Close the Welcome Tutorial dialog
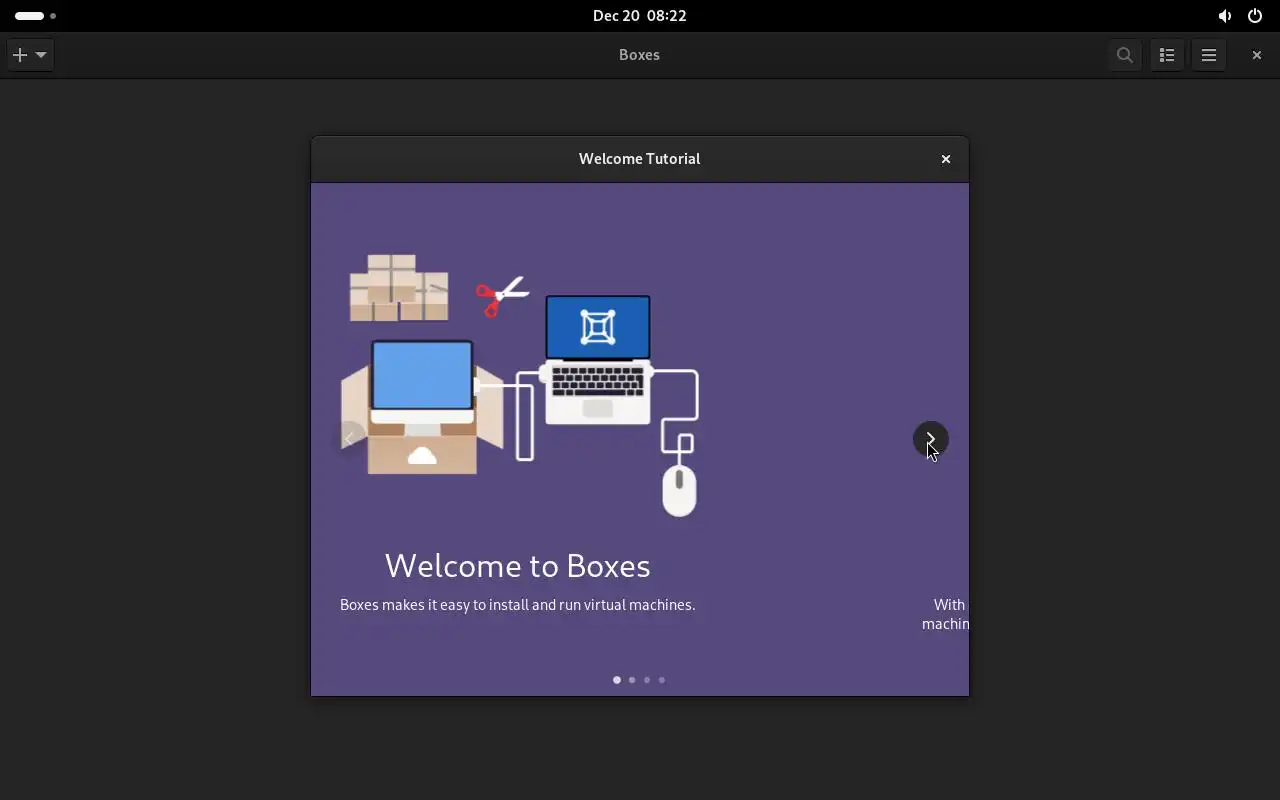Image resolution: width=1280 pixels, height=800 pixels. tap(946, 159)
